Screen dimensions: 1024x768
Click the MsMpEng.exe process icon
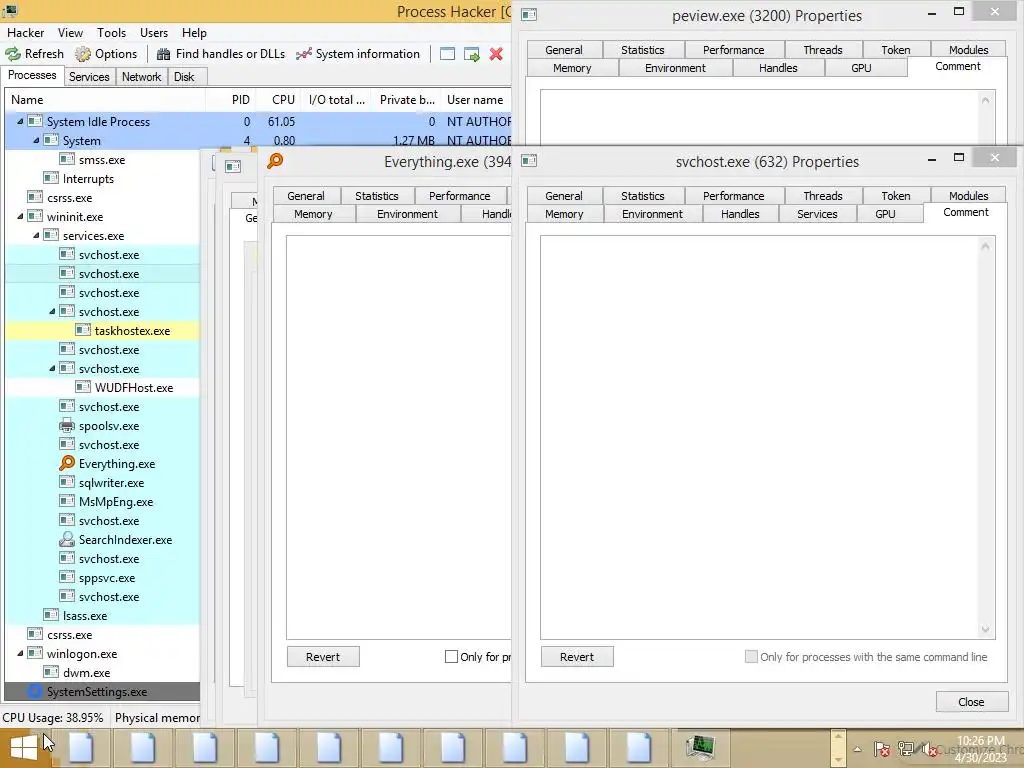(67, 502)
